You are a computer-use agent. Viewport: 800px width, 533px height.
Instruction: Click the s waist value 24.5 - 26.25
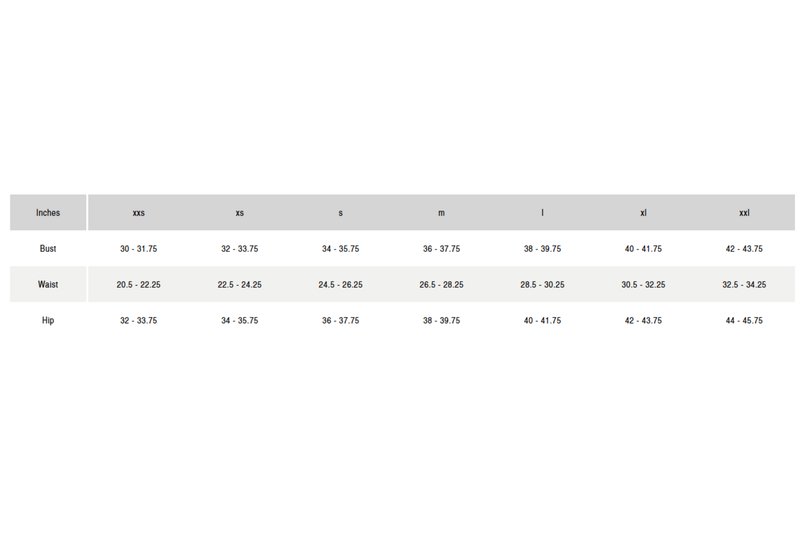tap(340, 285)
